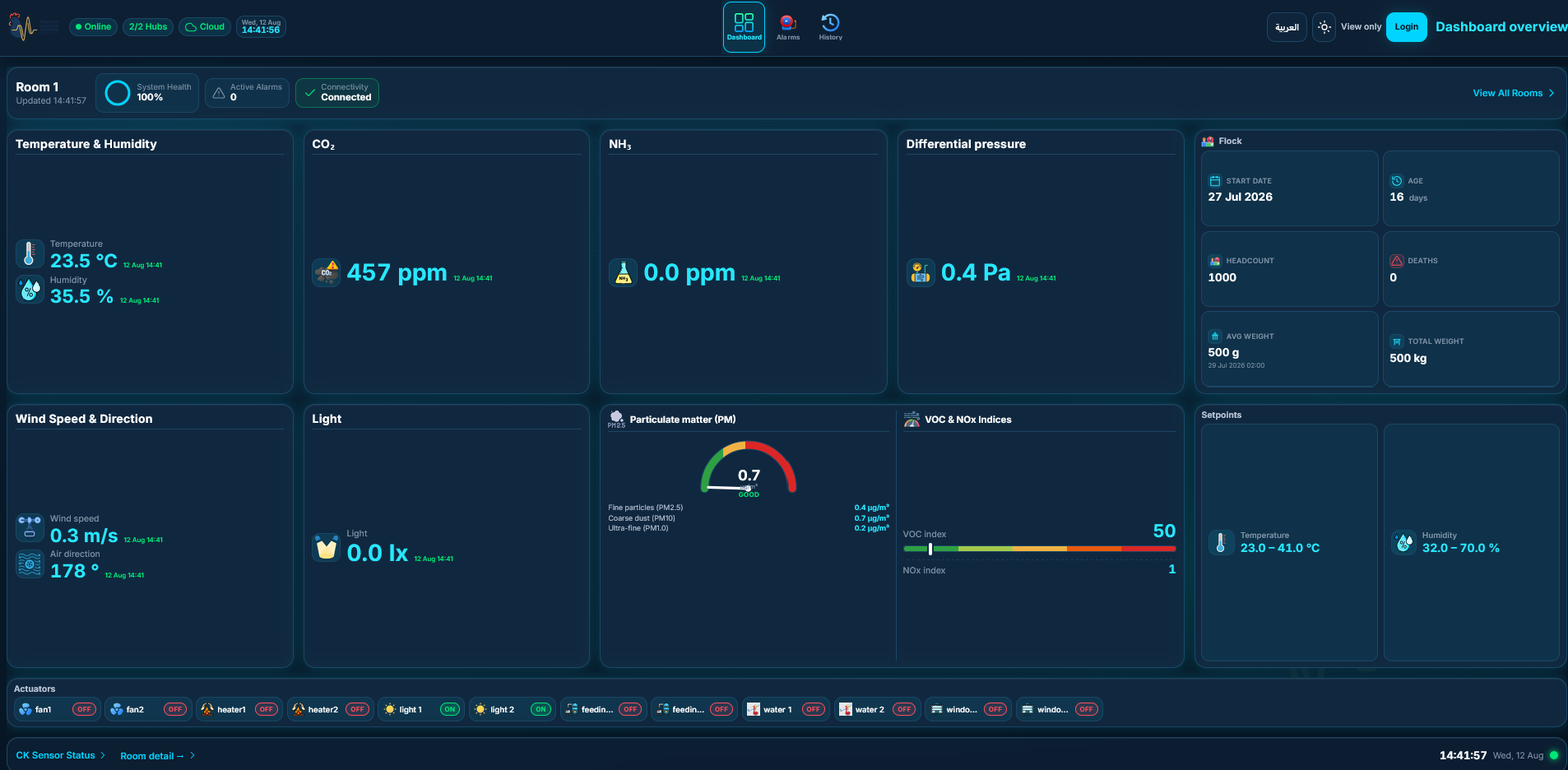Click the Humidity droplet icon
The image size is (1568, 770).
(30, 290)
